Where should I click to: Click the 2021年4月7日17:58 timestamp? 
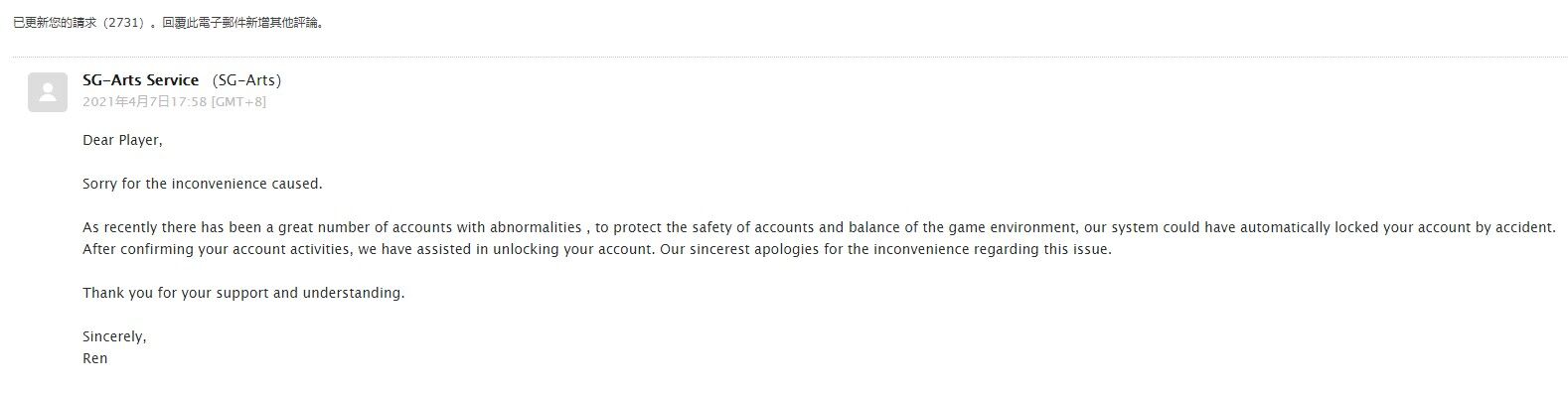[144, 101]
